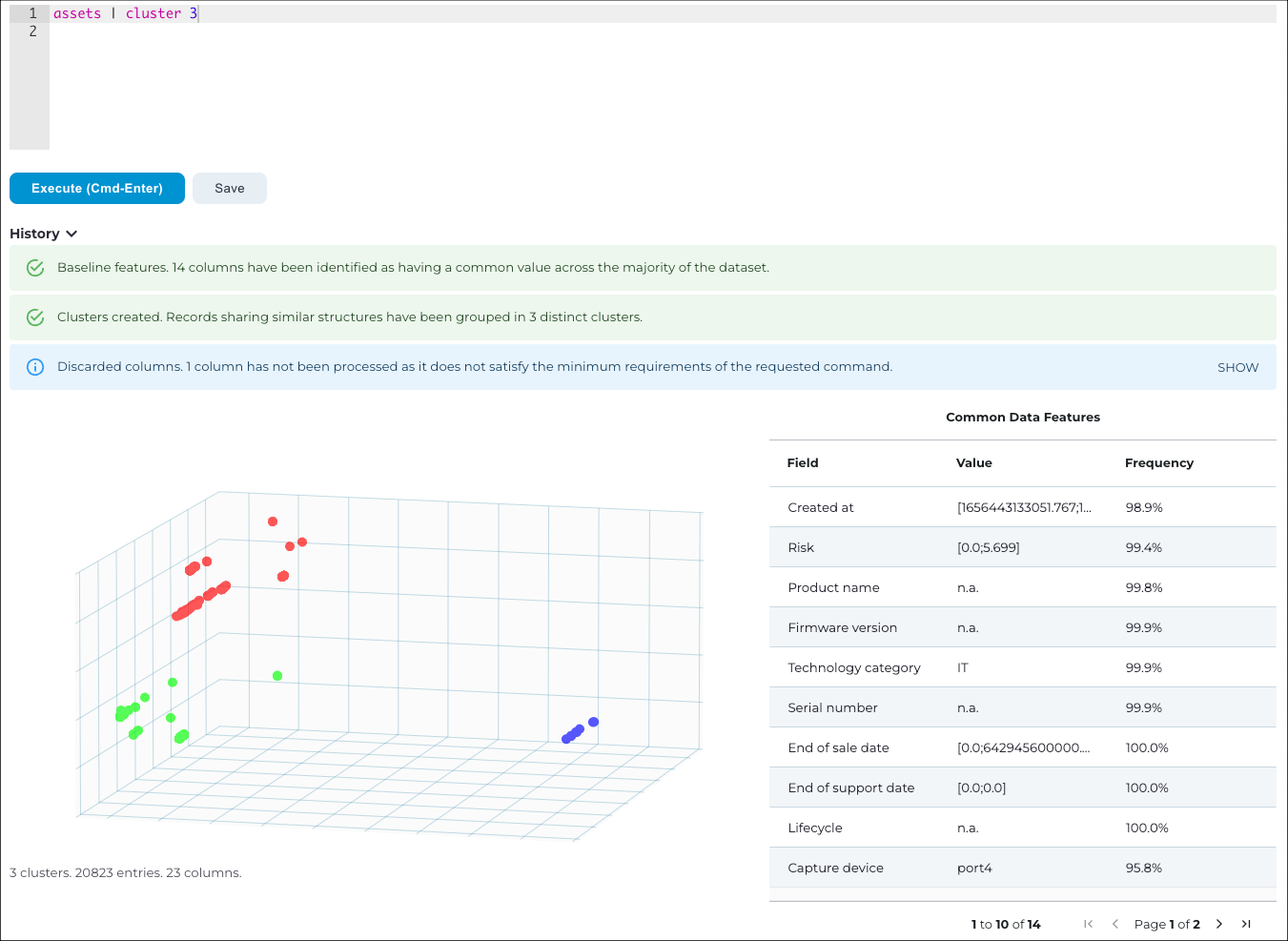
Task: Click the 'Capture device' field cell
Action: click(x=835, y=868)
